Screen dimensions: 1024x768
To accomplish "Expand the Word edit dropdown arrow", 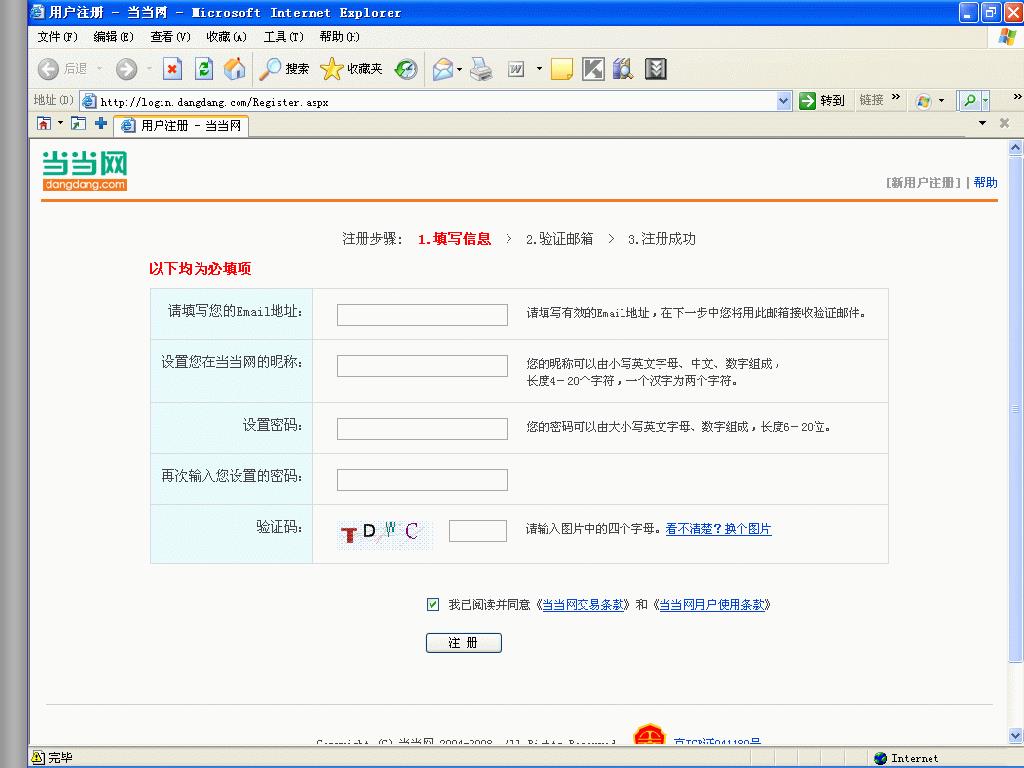I will pyautogui.click(x=539, y=69).
